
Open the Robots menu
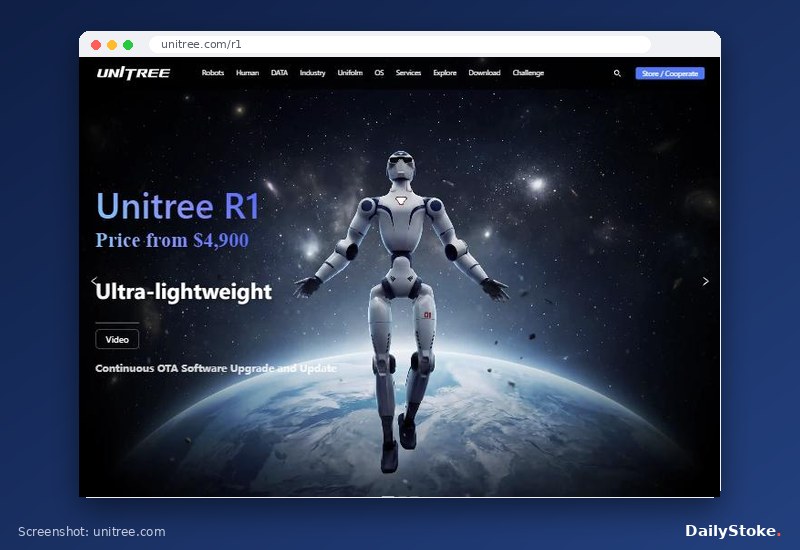(x=213, y=73)
